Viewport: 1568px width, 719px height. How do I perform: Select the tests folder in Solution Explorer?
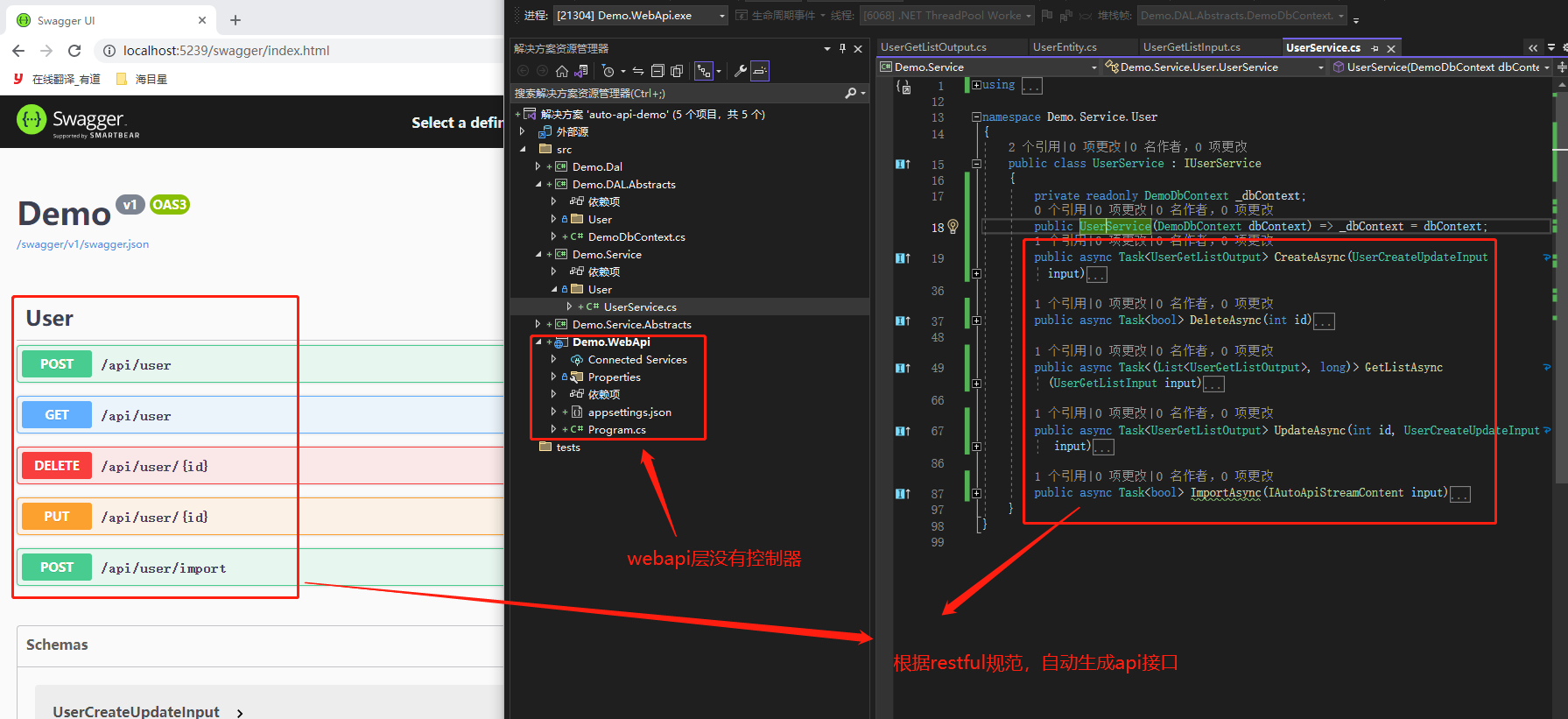point(568,447)
